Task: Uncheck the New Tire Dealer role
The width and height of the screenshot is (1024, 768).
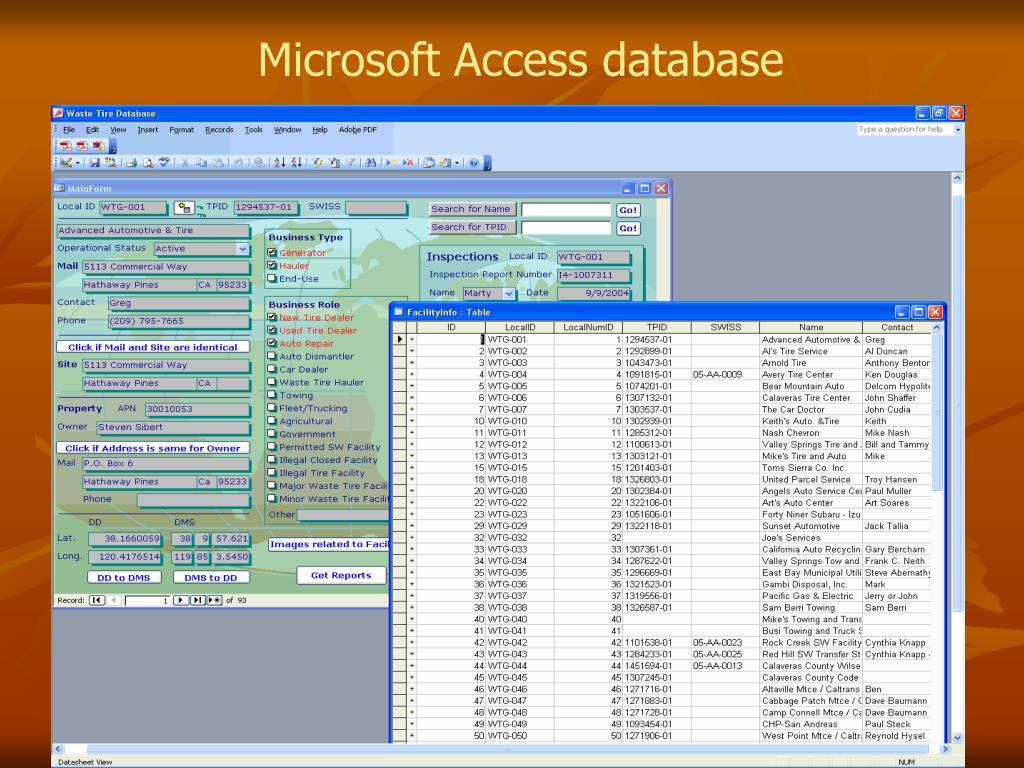Action: [x=272, y=317]
